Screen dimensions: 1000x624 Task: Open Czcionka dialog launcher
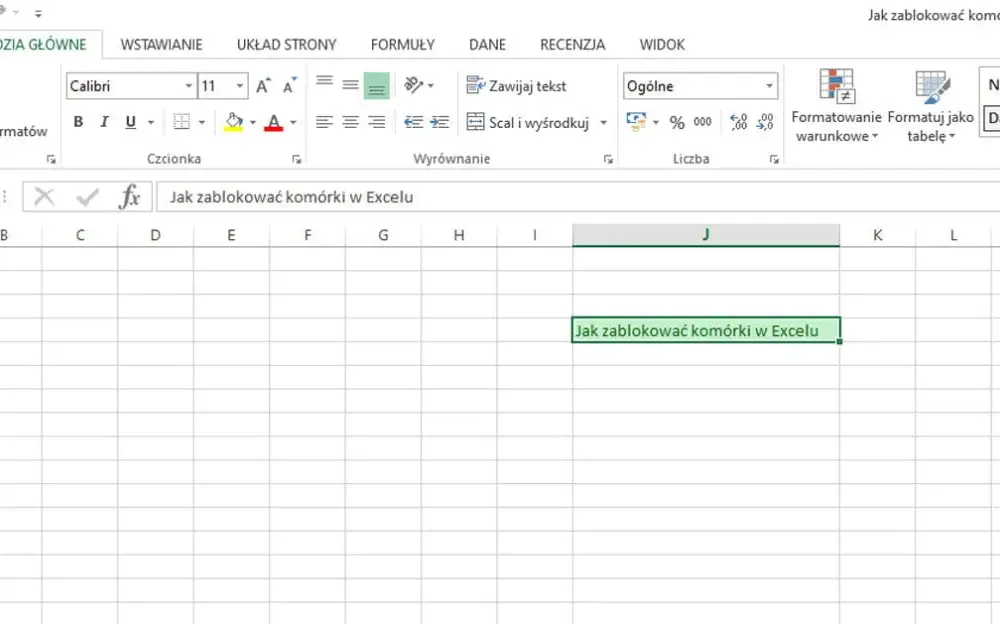tap(297, 160)
